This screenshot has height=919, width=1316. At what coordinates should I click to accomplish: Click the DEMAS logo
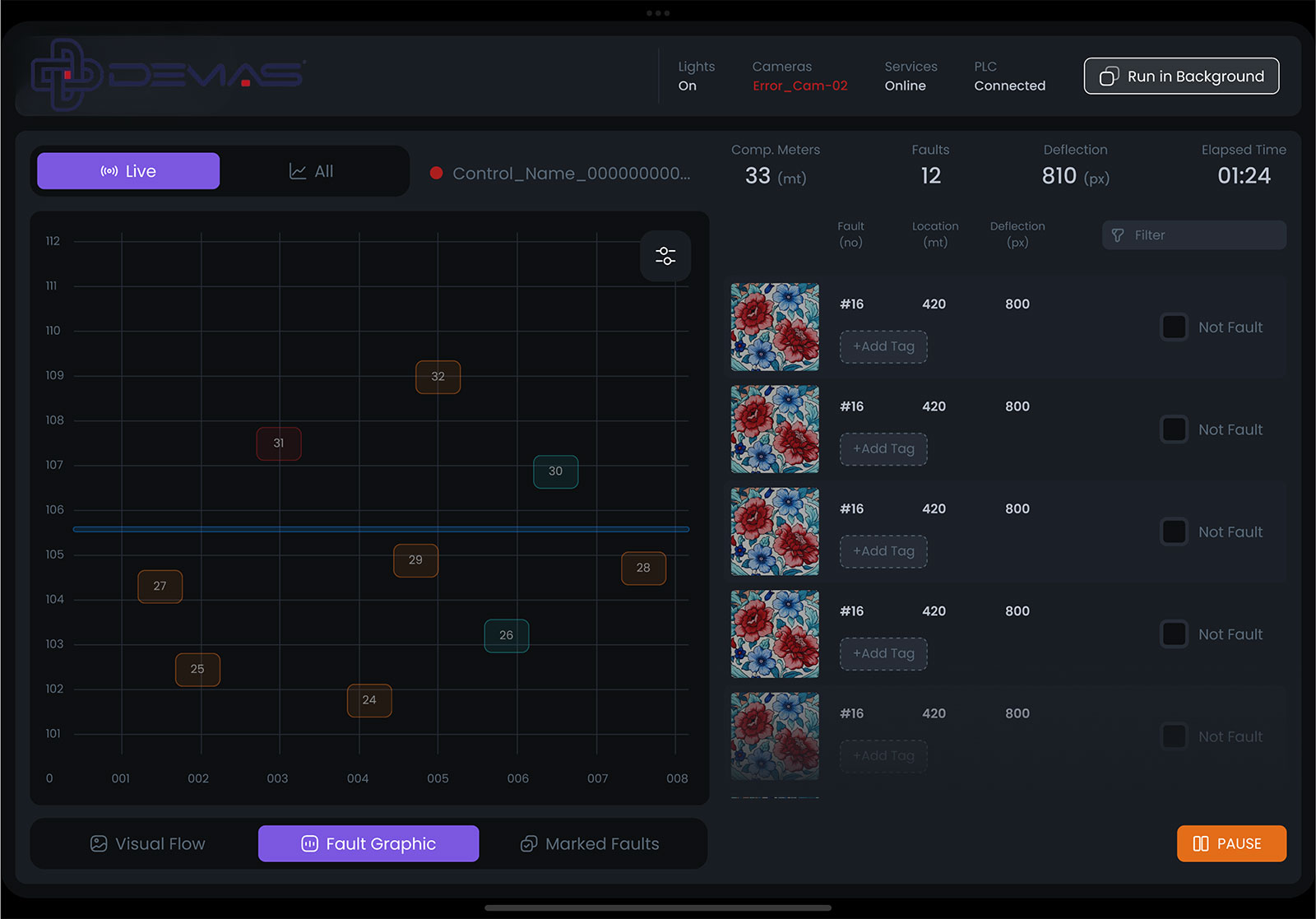[169, 75]
